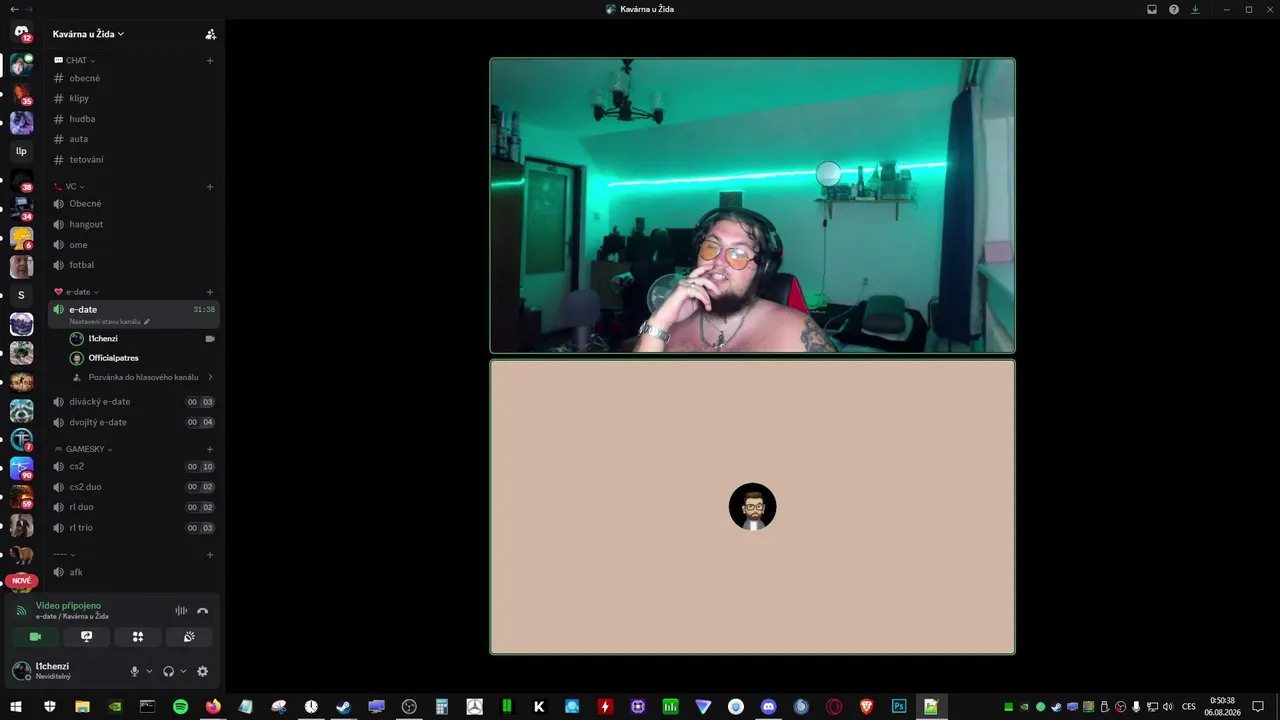Open Pozvánka do hlasového kanálu

143,377
